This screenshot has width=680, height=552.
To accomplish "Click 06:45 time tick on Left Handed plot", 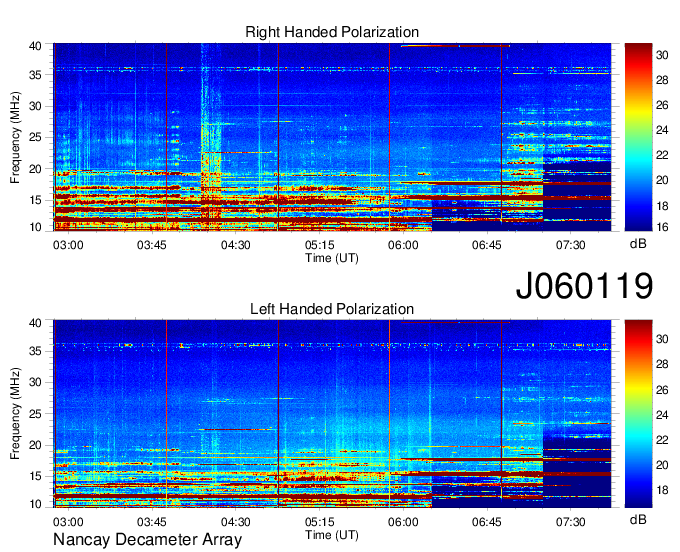I will 487,522.
